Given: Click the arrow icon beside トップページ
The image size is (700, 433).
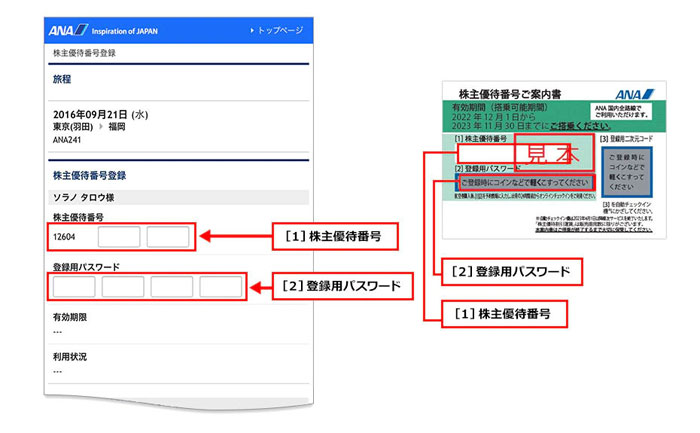Looking at the screenshot, I should (251, 31).
